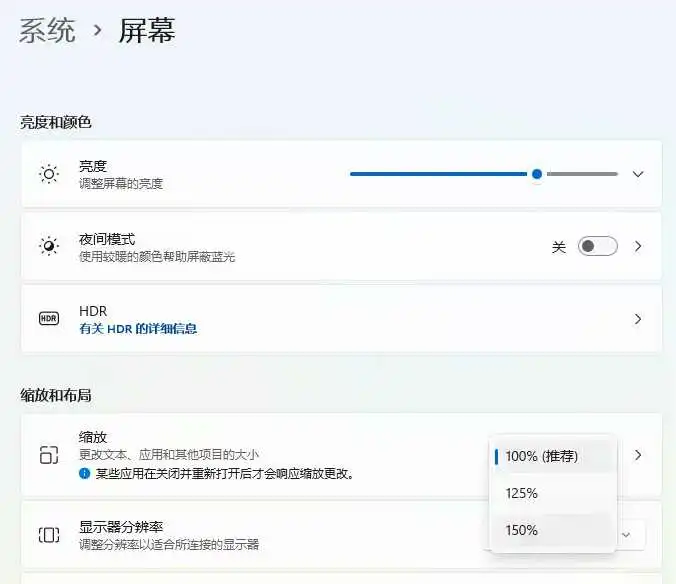This screenshot has width=676, height=584.
Task: Go back to 系统 in breadcrumb
Action: [x=47, y=30]
